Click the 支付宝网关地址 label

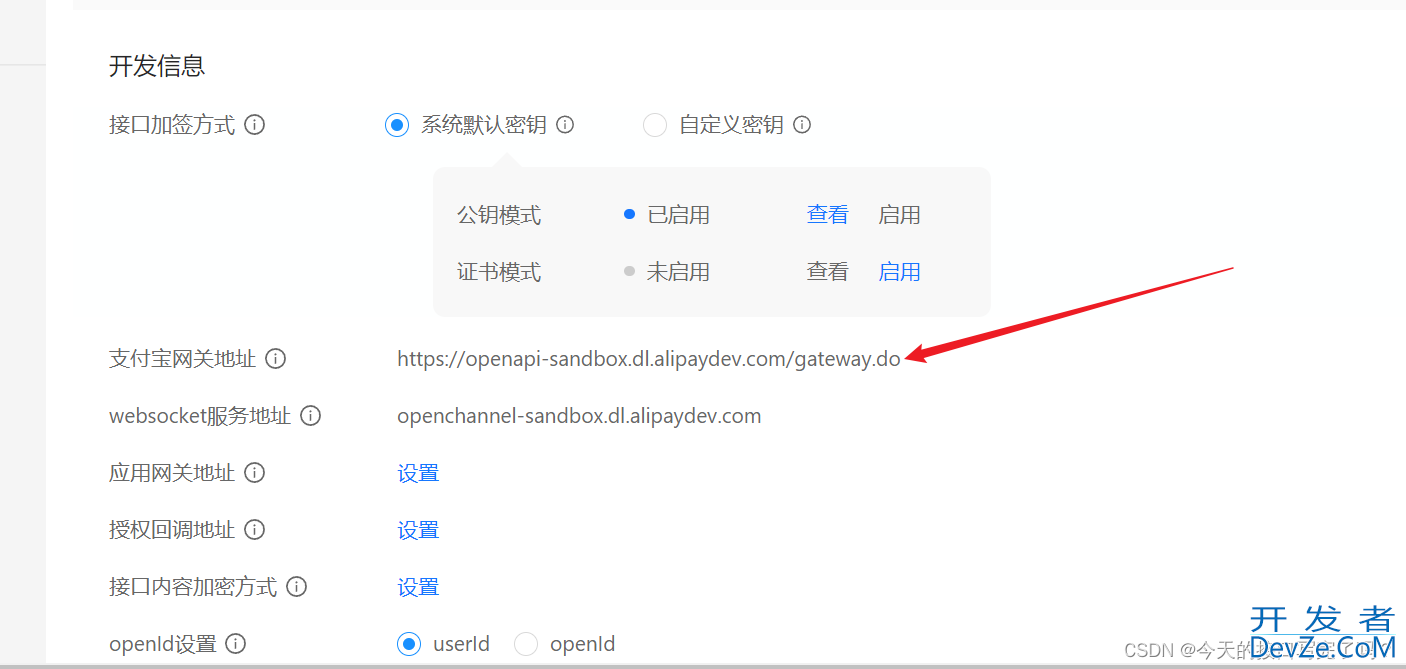tap(183, 358)
